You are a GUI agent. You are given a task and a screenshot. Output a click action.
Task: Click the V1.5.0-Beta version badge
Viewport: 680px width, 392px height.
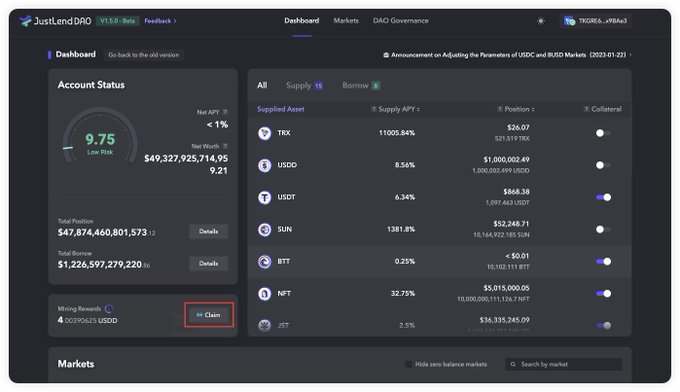click(118, 21)
